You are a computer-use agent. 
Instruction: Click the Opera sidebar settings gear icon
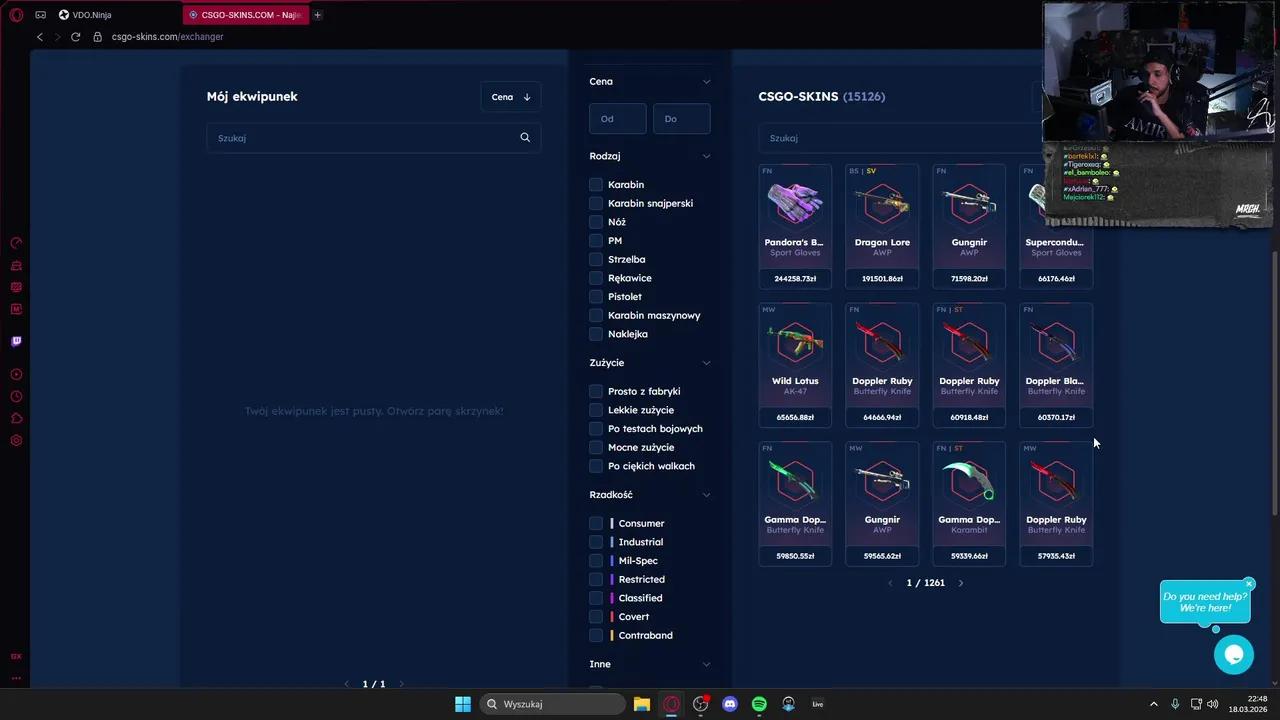click(x=16, y=440)
